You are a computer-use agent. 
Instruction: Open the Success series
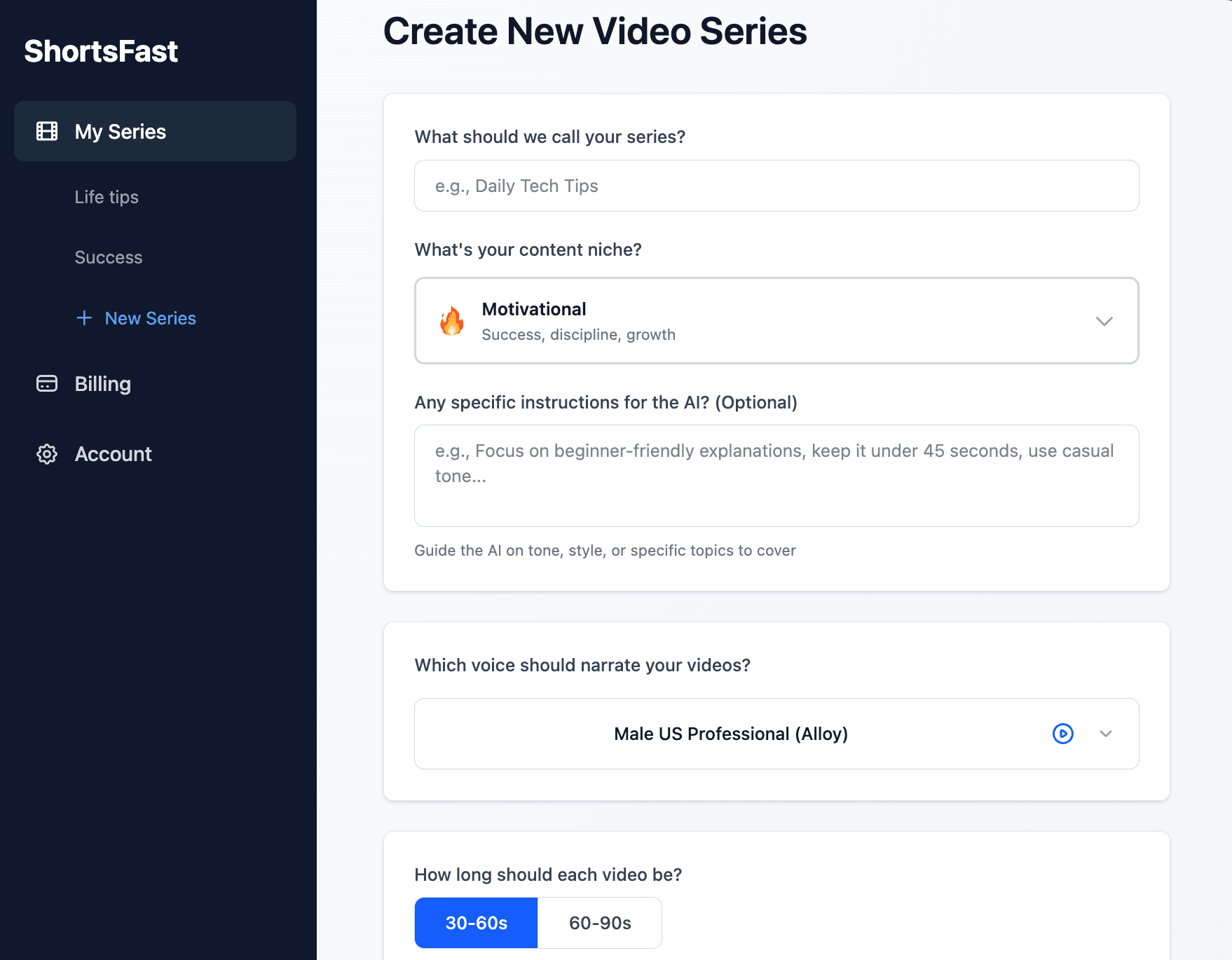click(108, 257)
